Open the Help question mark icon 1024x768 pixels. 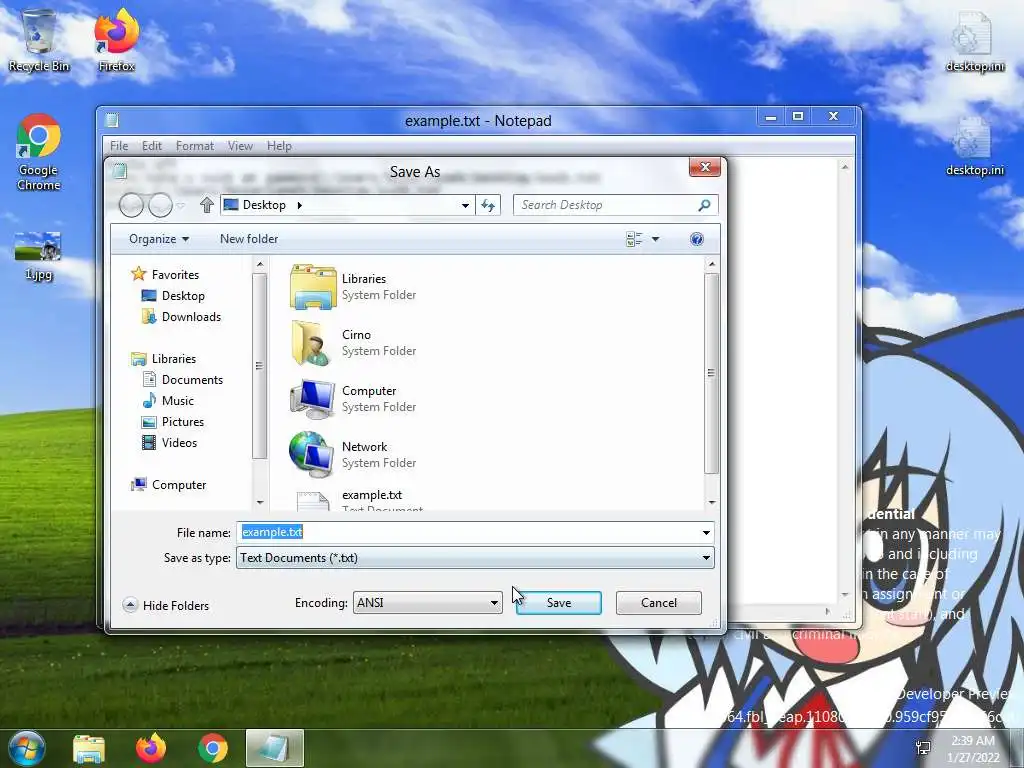tap(697, 239)
